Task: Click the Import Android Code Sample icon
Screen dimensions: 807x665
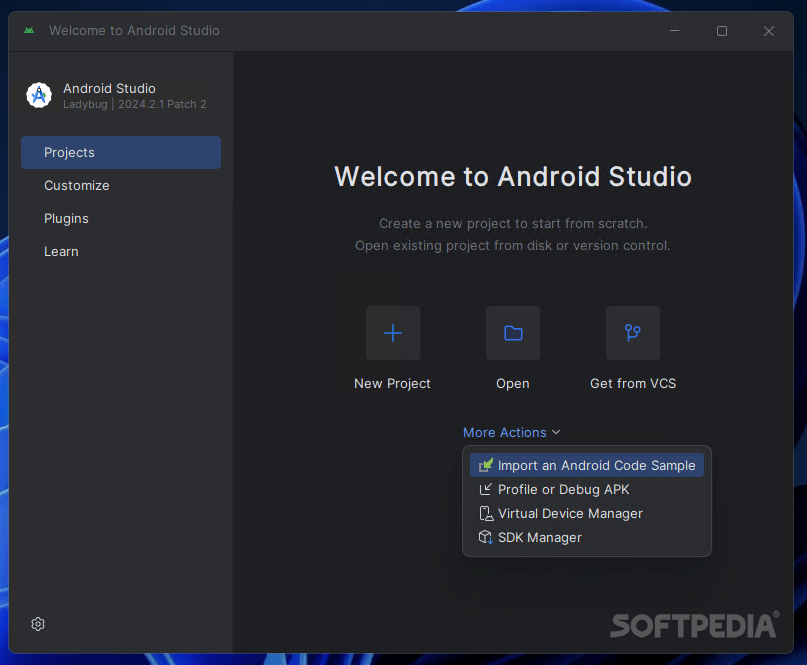Action: tap(486, 464)
